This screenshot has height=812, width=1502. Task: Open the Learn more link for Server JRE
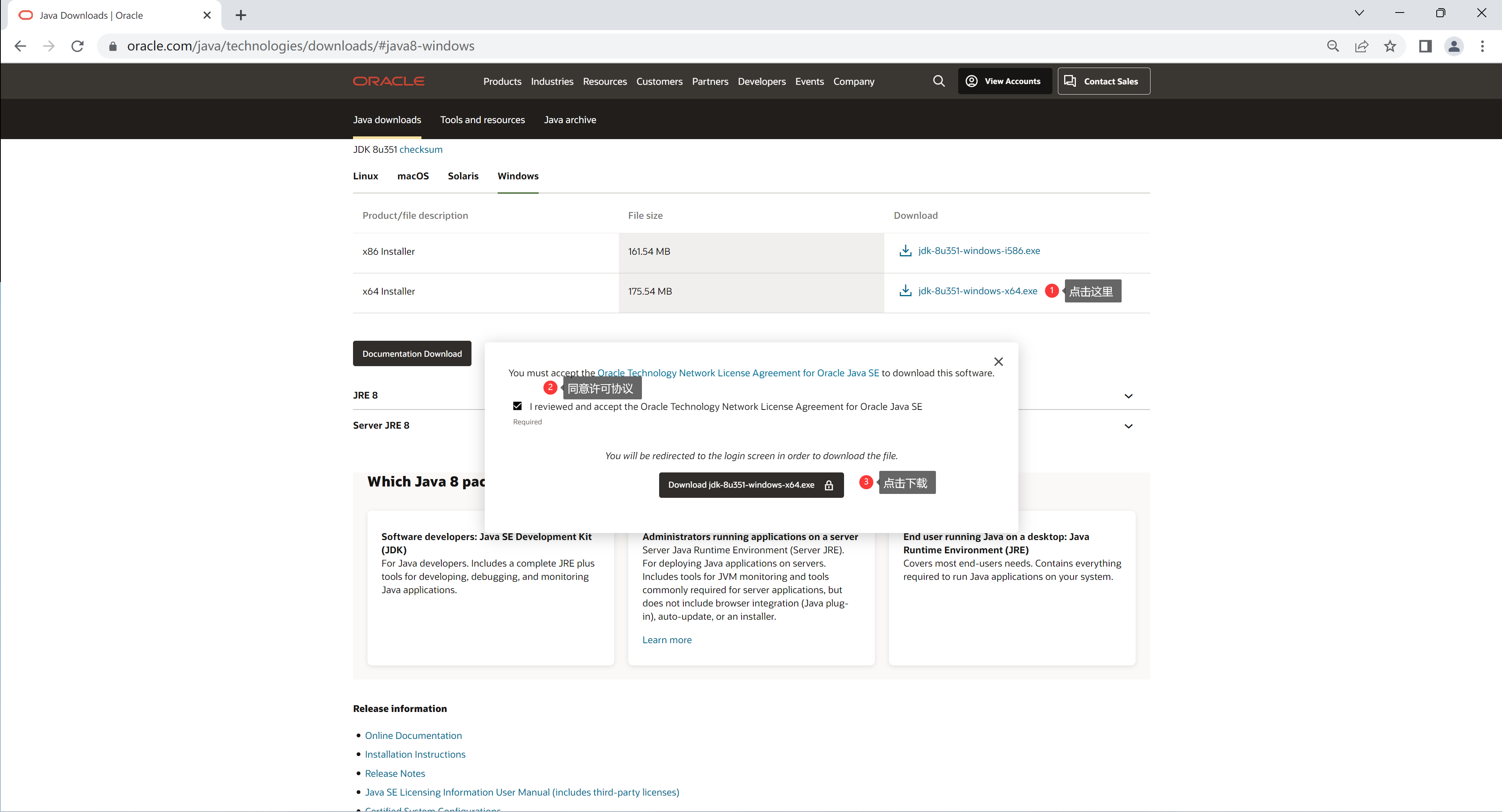point(667,639)
